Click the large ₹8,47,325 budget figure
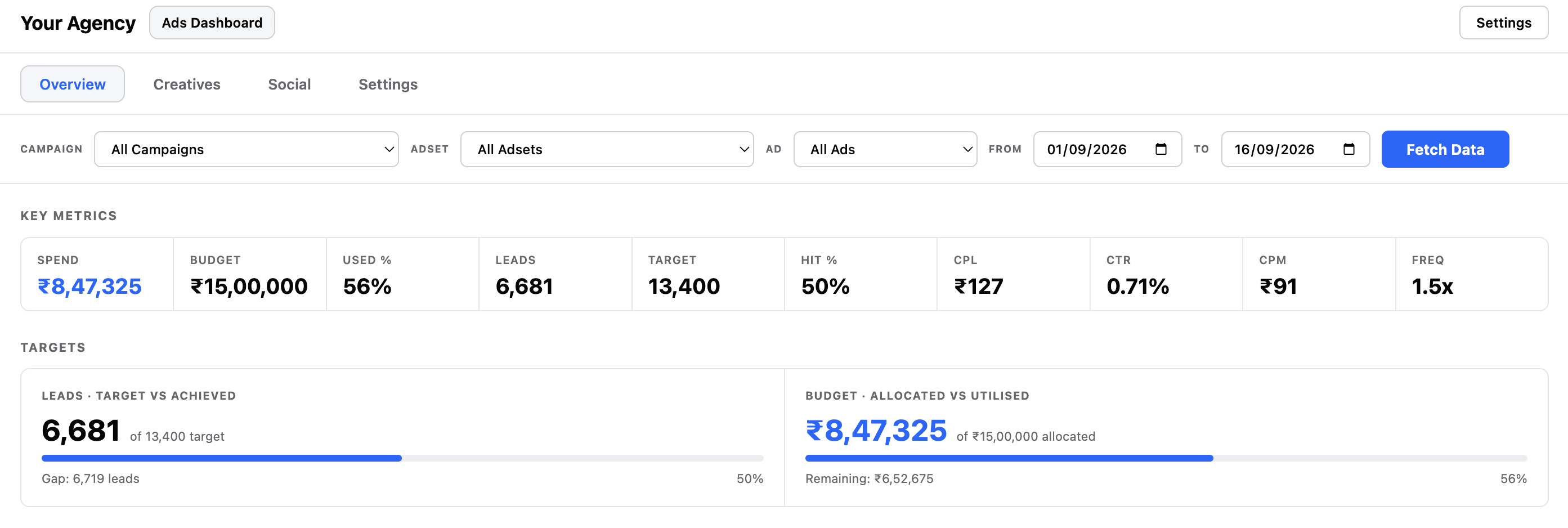 point(876,431)
